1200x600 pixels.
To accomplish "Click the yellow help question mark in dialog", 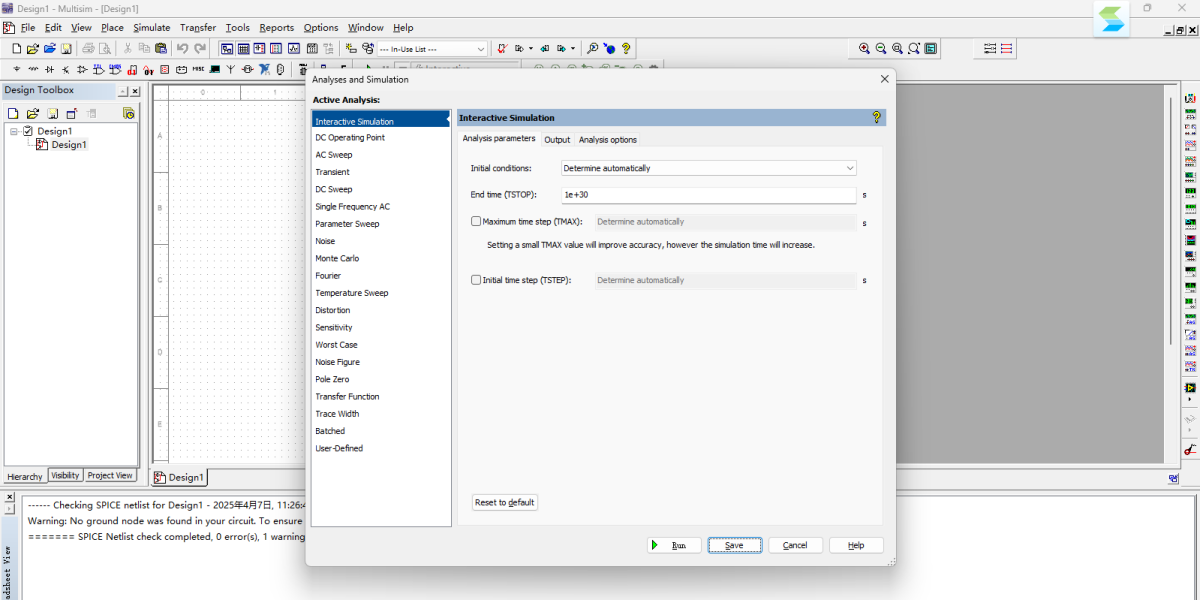I will [877, 118].
